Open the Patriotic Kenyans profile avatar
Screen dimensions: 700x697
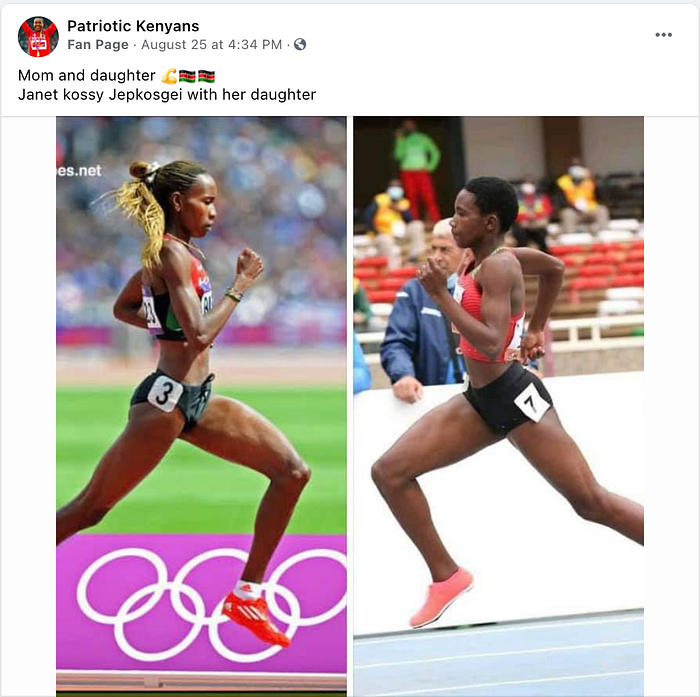point(38,37)
